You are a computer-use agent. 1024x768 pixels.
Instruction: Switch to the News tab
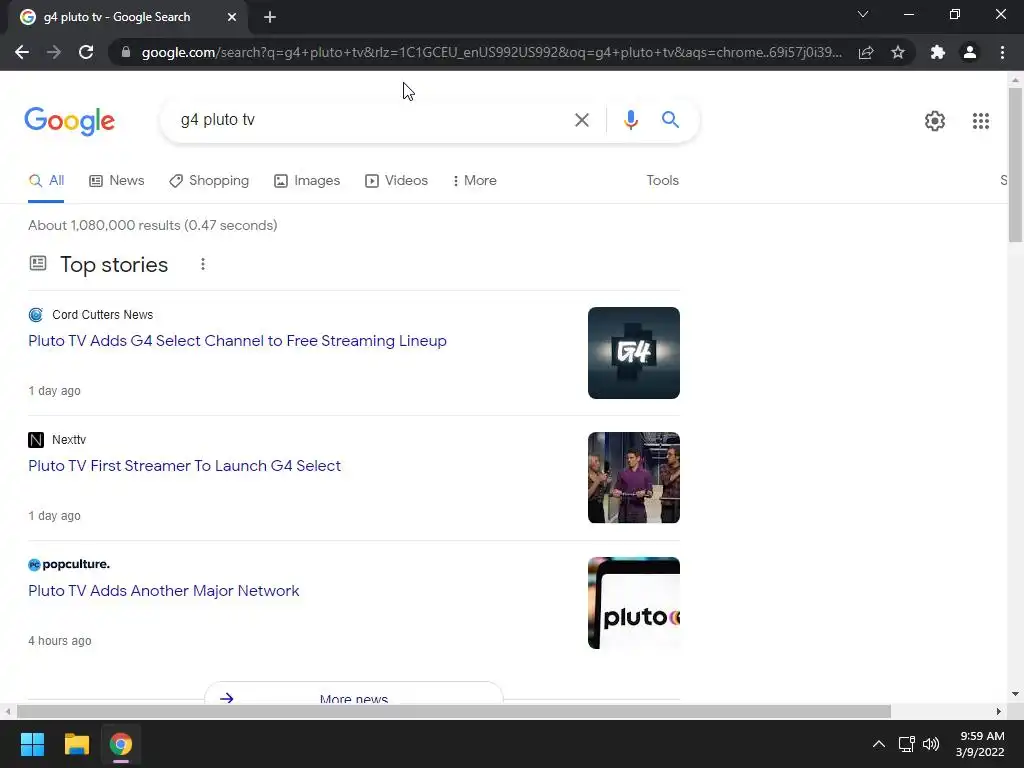[117, 181]
